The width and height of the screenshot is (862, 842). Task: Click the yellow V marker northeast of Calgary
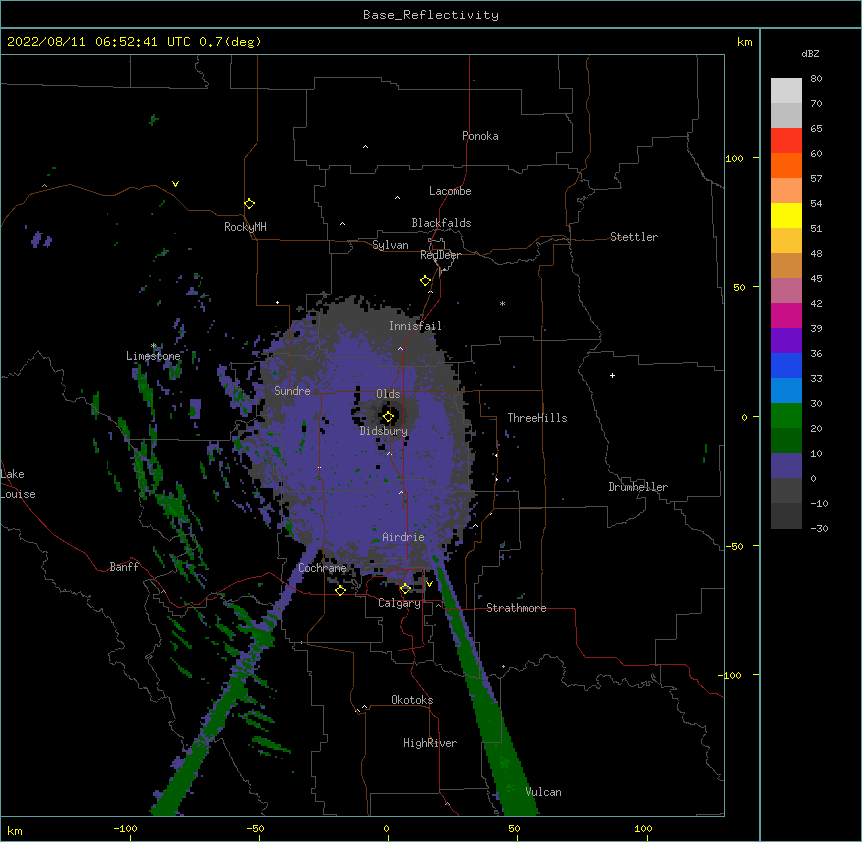coord(429,584)
